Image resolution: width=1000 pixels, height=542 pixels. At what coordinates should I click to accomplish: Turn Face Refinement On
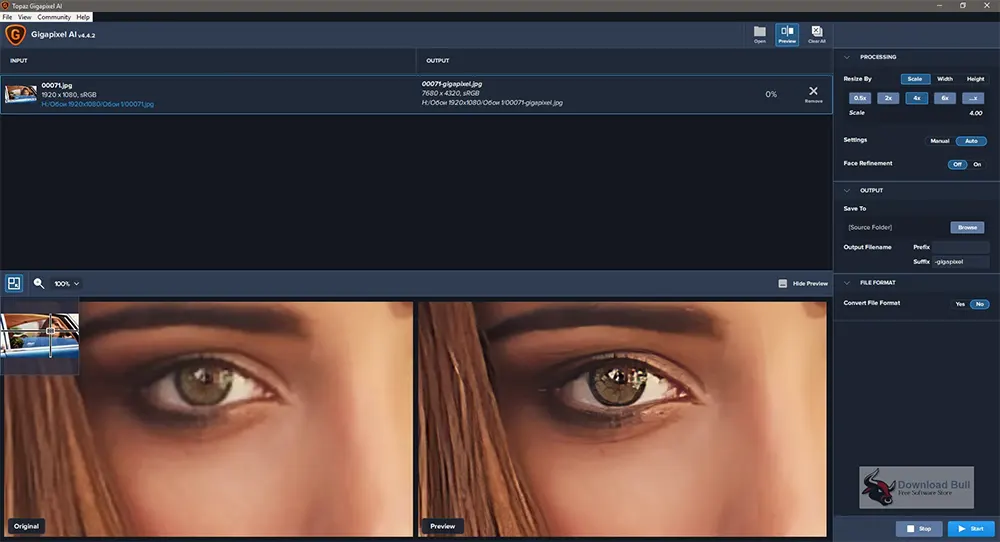(x=977, y=165)
